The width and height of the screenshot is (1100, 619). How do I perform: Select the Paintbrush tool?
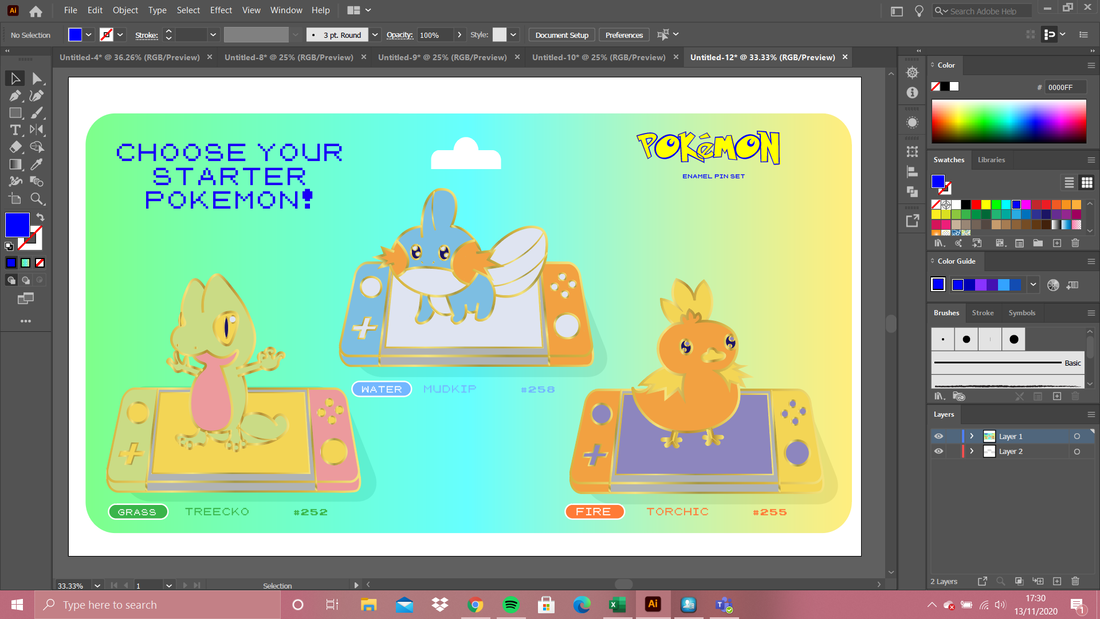click(37, 113)
